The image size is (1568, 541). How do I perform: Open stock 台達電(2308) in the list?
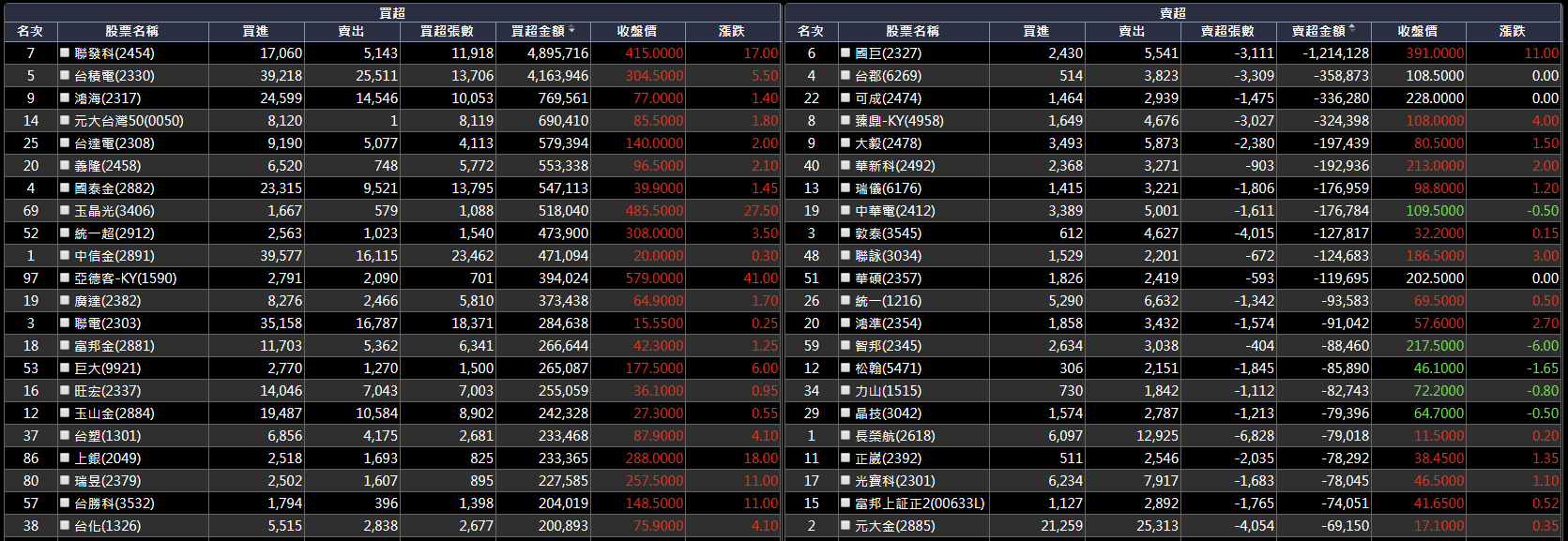point(114,143)
